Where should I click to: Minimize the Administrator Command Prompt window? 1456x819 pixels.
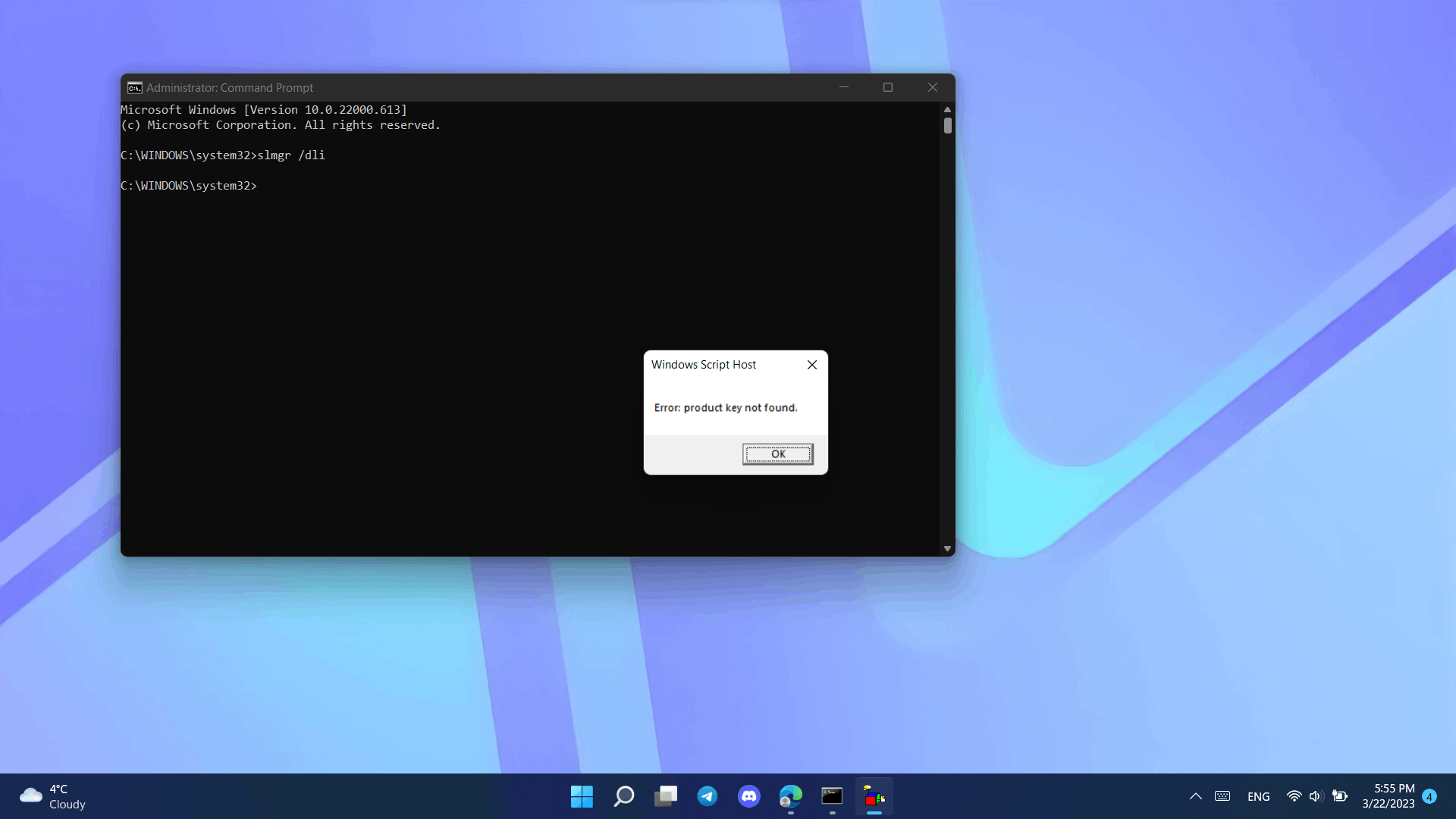click(843, 87)
